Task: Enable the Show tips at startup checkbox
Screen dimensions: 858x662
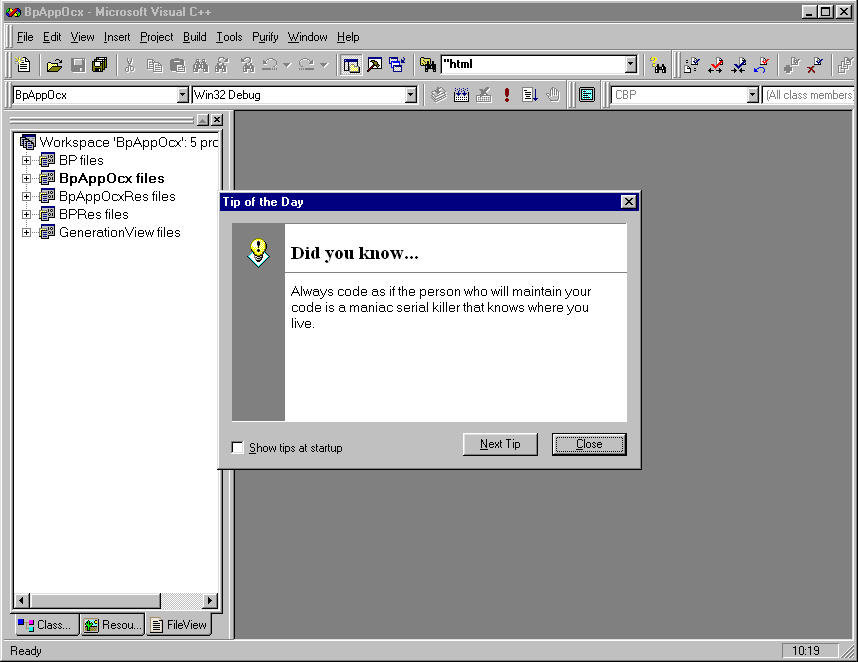Action: coord(238,448)
